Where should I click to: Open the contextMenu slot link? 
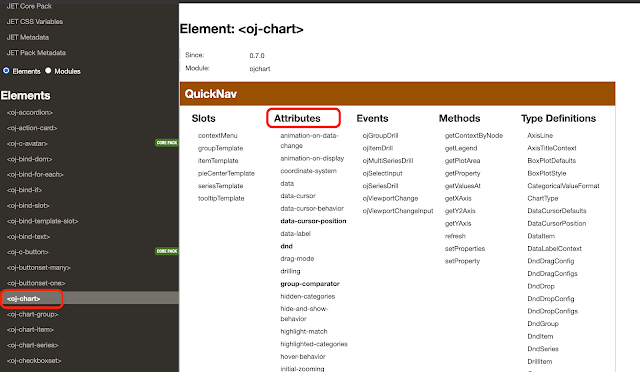[218, 136]
